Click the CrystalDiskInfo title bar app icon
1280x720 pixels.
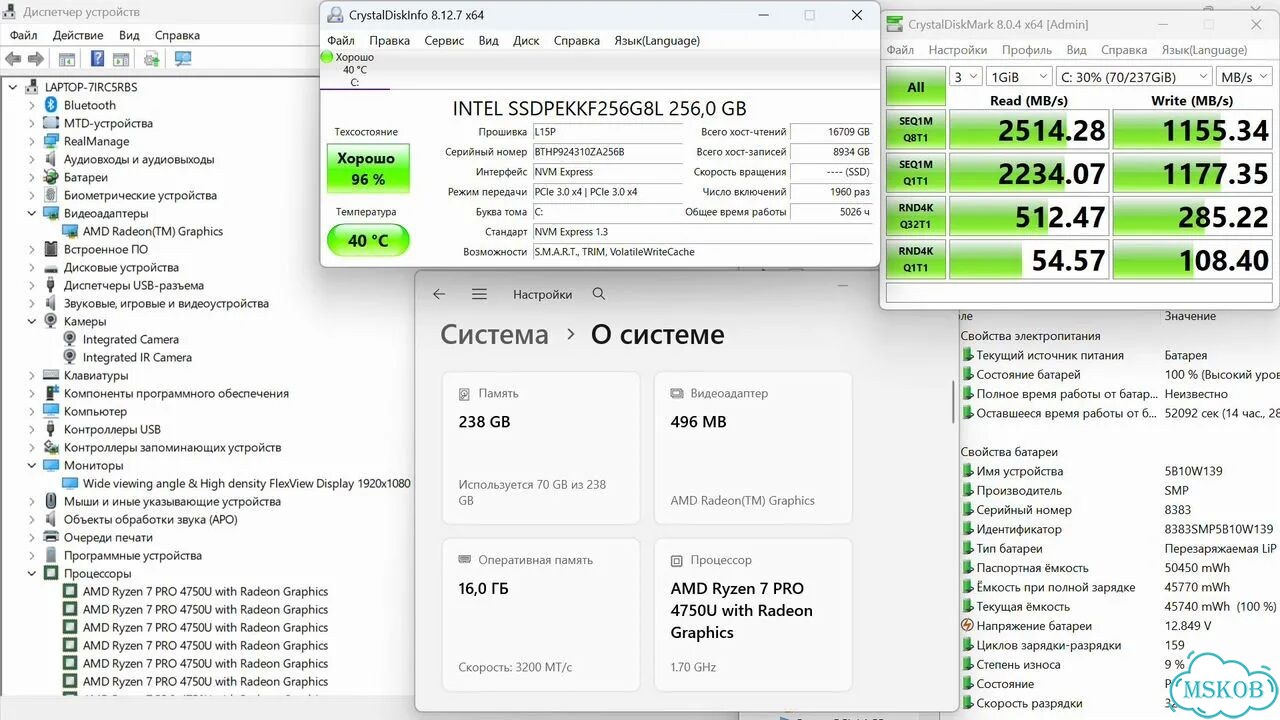pyautogui.click(x=334, y=15)
